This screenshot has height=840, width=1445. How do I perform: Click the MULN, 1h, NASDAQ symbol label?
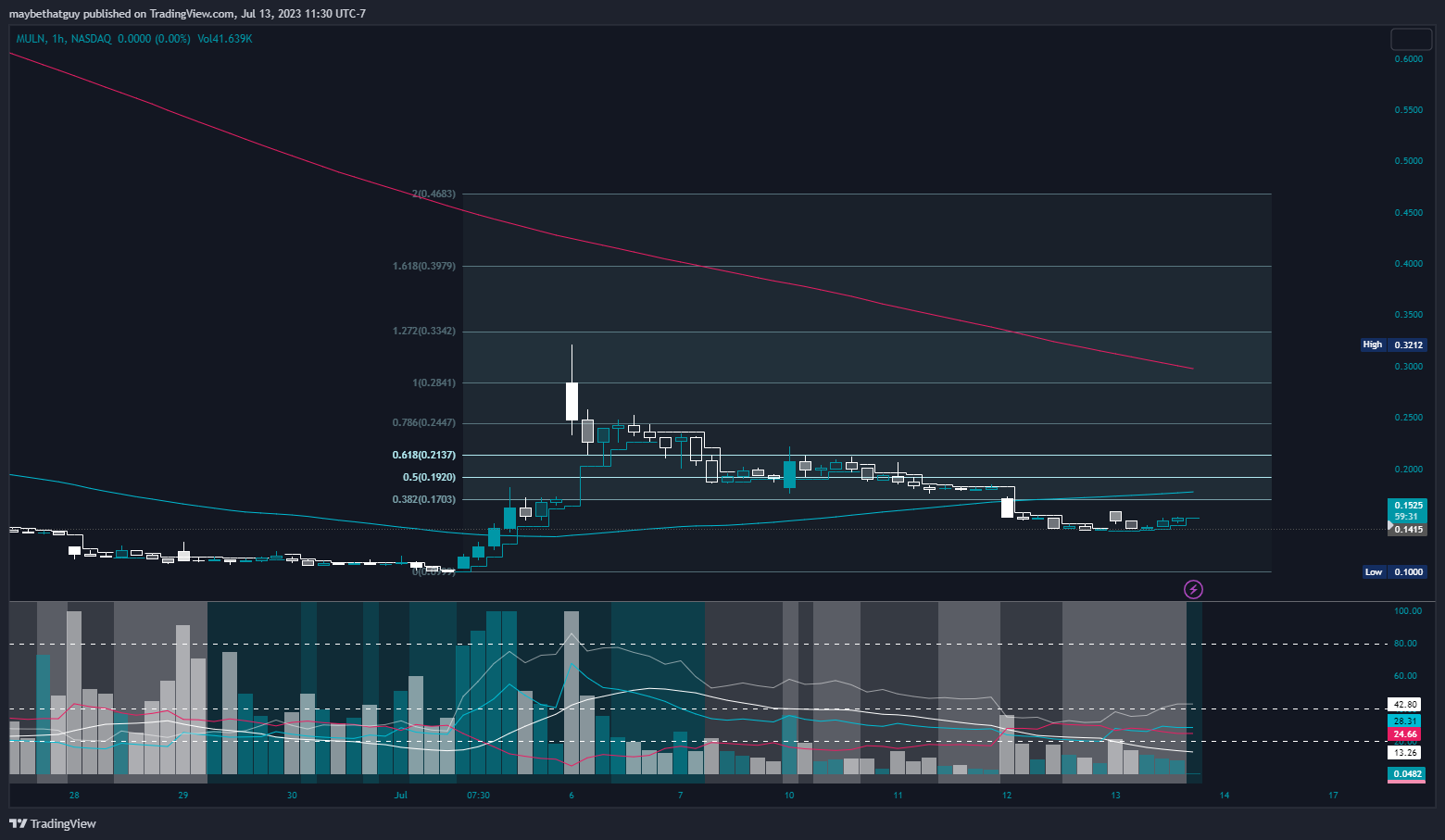64,39
